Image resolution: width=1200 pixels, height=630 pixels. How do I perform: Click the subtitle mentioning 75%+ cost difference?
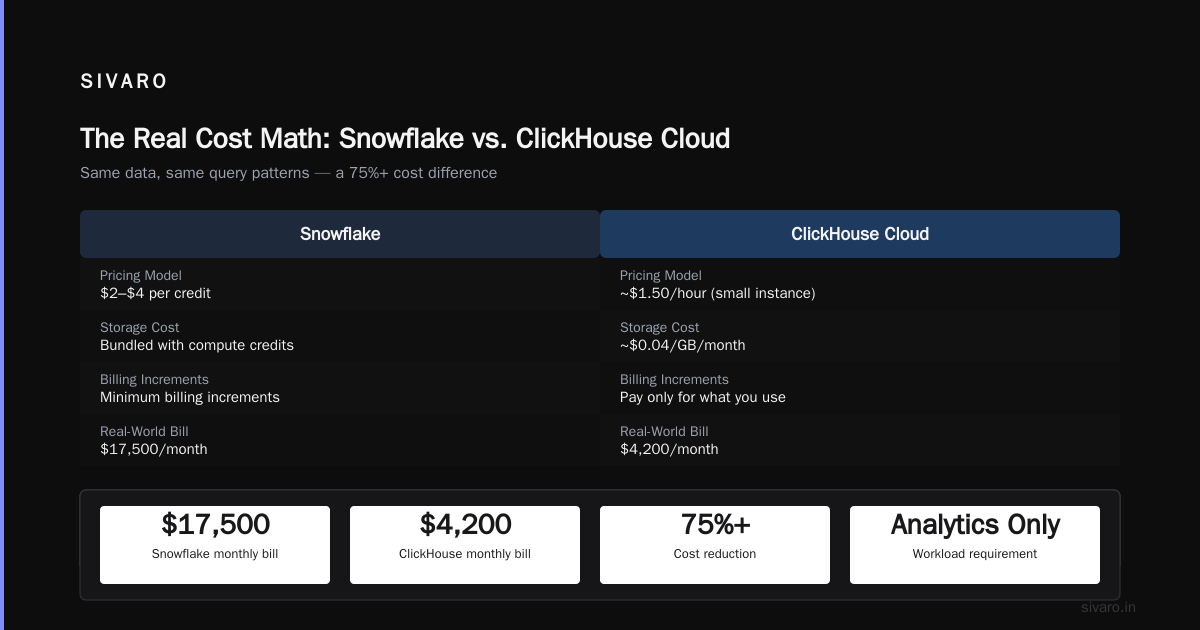(x=288, y=173)
